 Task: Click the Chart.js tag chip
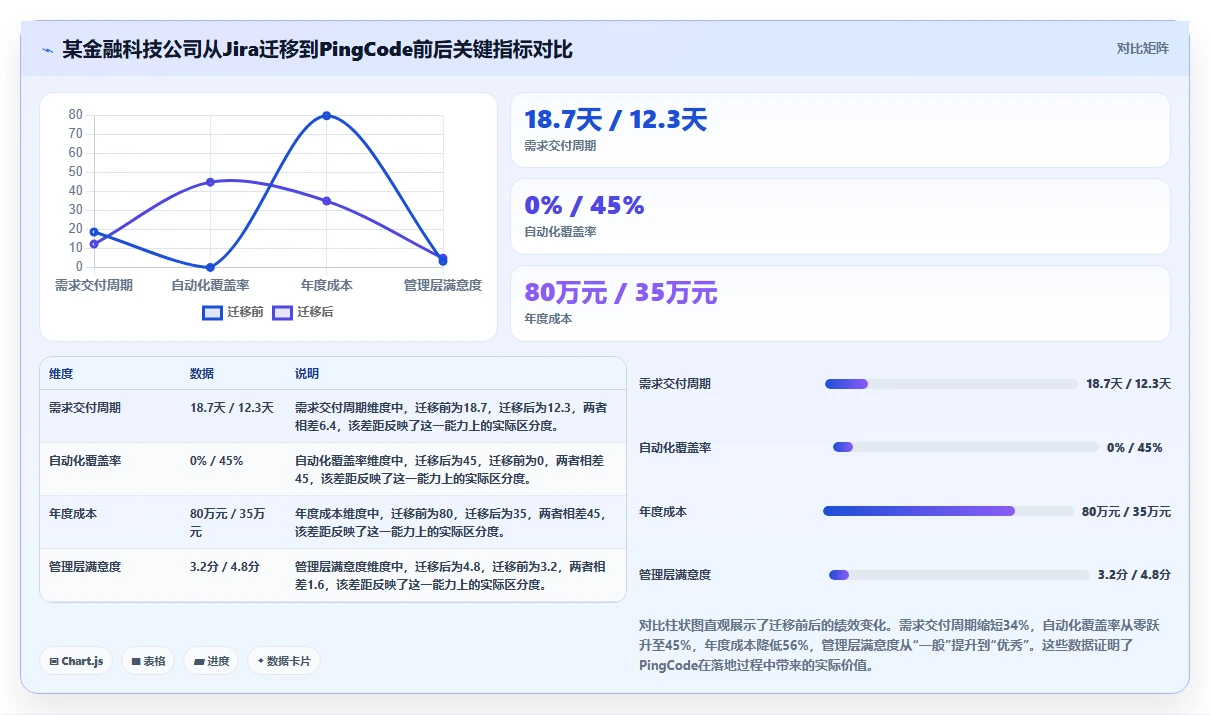tap(76, 661)
